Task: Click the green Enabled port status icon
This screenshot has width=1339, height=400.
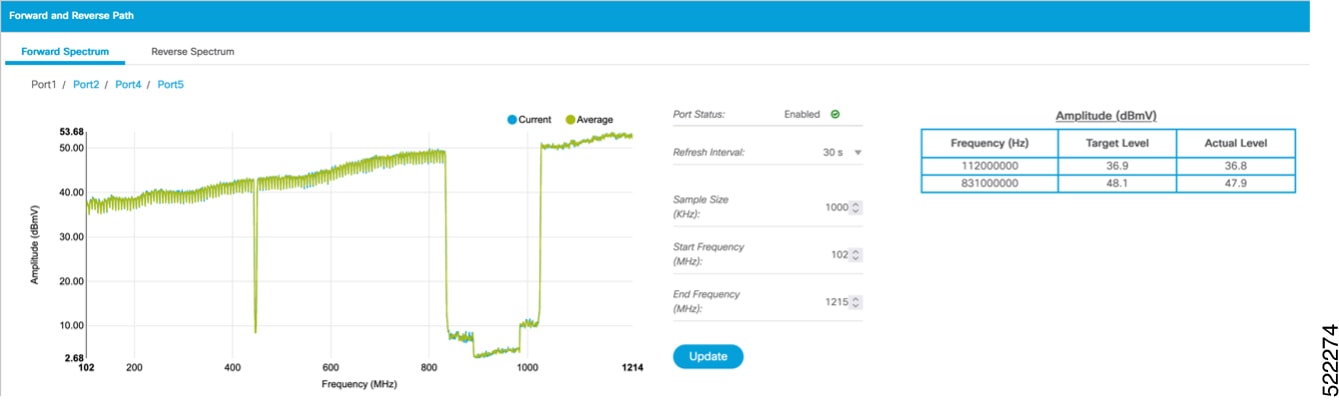Action: (835, 114)
